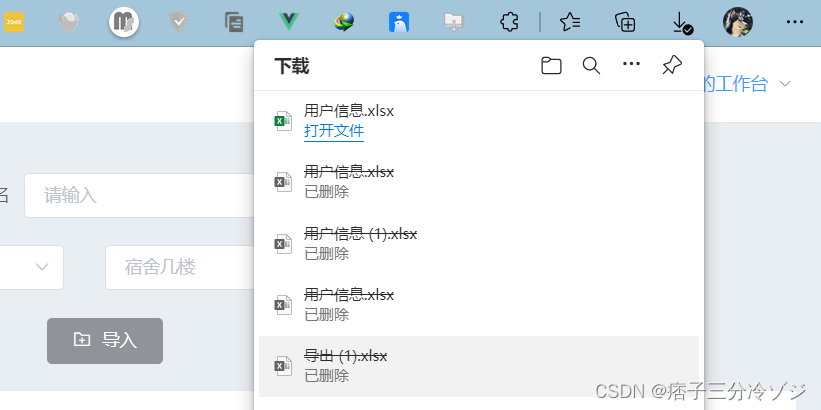Screen dimensions: 821x410
Task: Open the Extensions puzzle piece menu
Action: [509, 22]
